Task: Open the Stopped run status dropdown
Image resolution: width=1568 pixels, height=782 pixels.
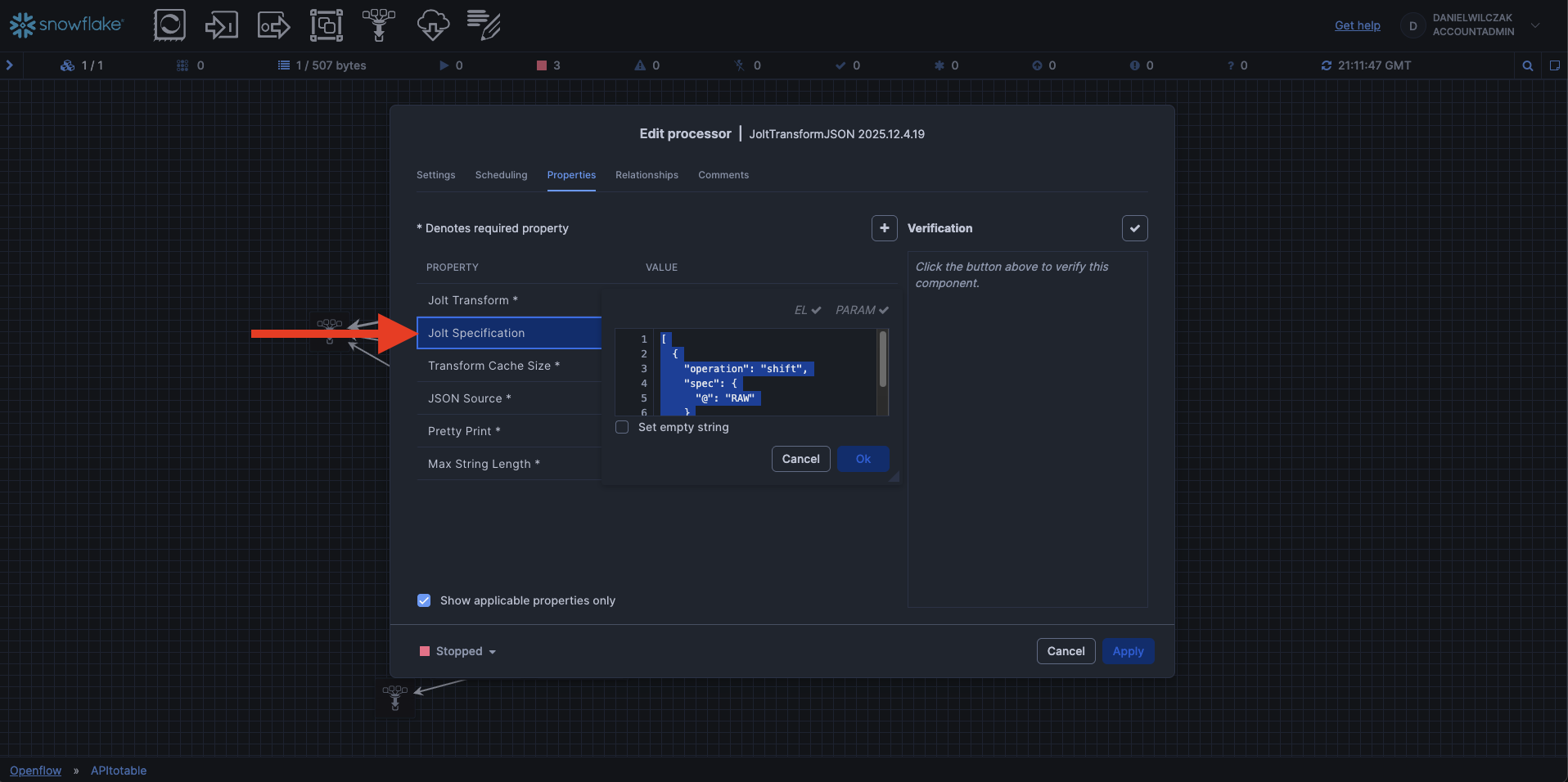Action: coord(458,651)
